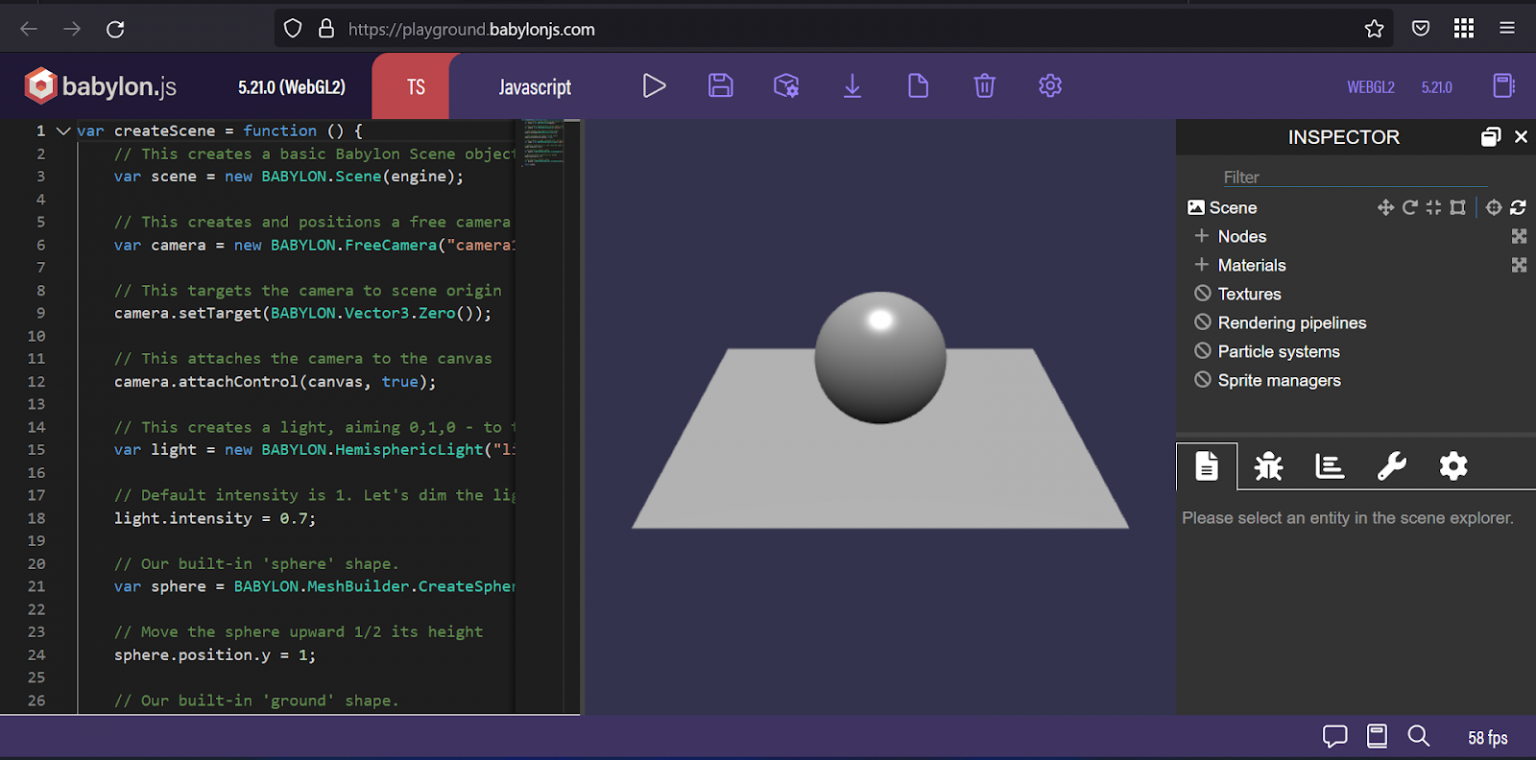Image resolution: width=1536 pixels, height=760 pixels.
Task: Run the playground scene
Action: 655,86
